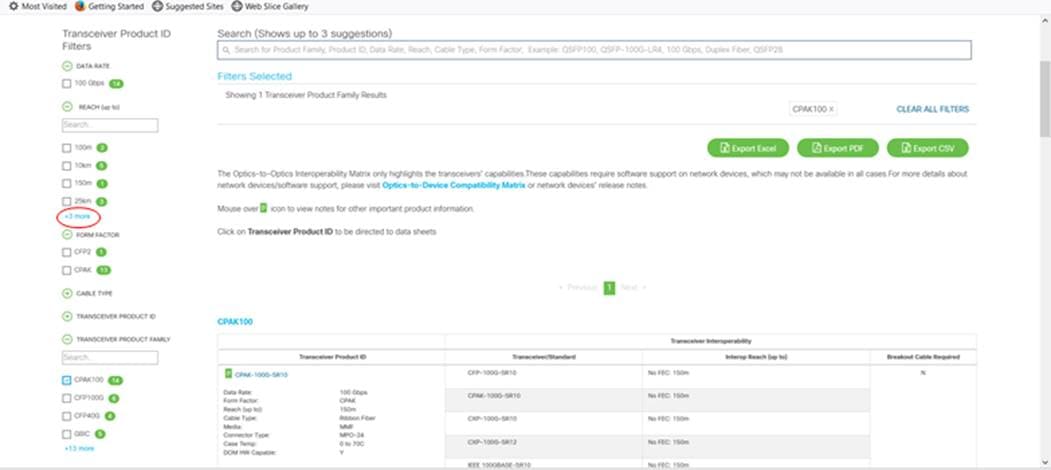This screenshot has height=470, width=1051.
Task: Focus the Reach filter search box
Action: click(x=110, y=125)
